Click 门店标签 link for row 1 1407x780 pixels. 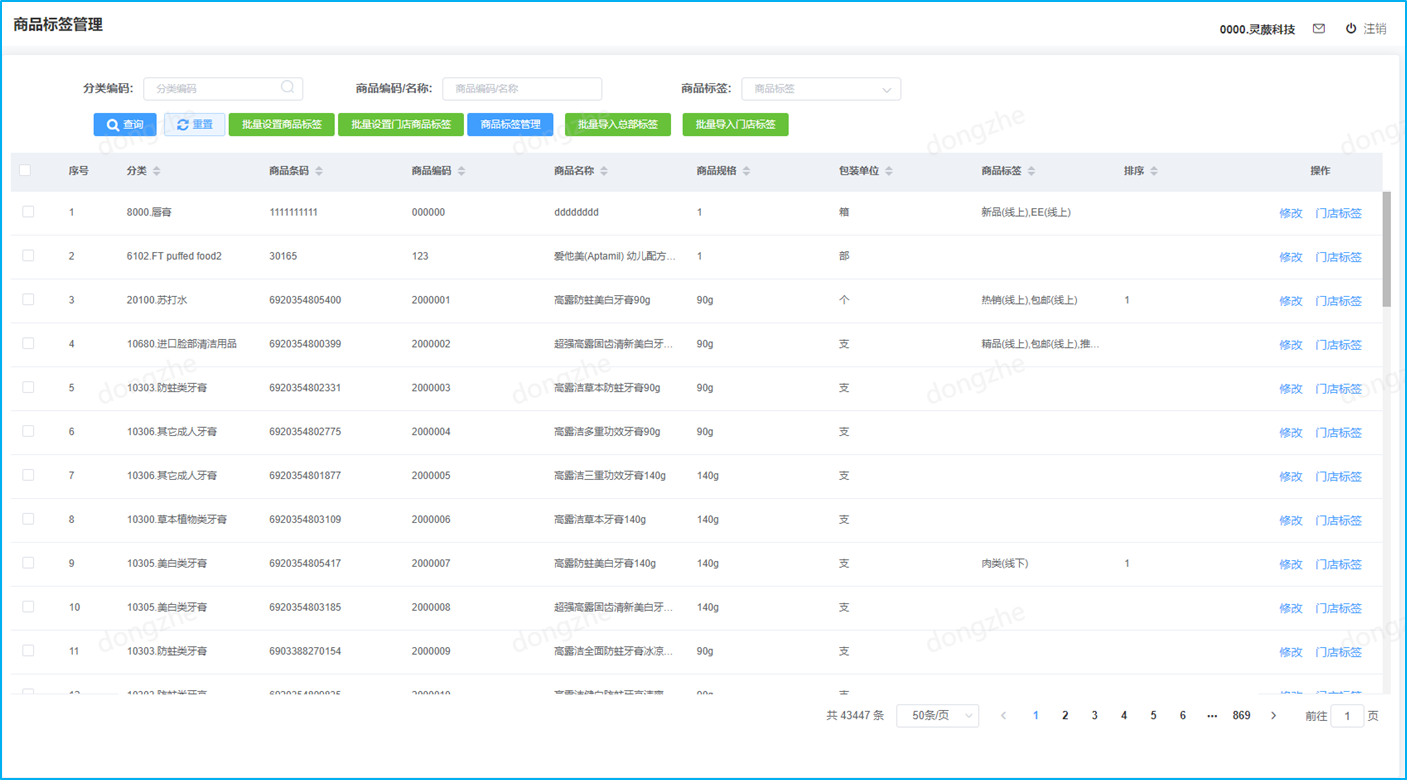pos(1338,213)
